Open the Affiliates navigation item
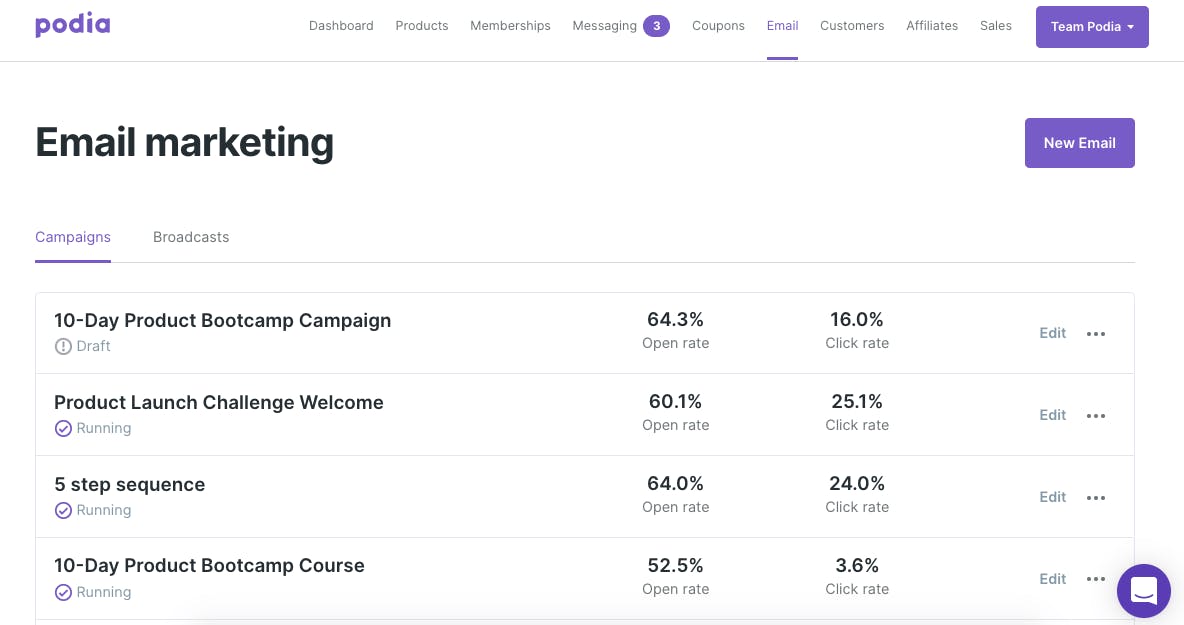This screenshot has width=1184, height=625. [x=932, y=26]
